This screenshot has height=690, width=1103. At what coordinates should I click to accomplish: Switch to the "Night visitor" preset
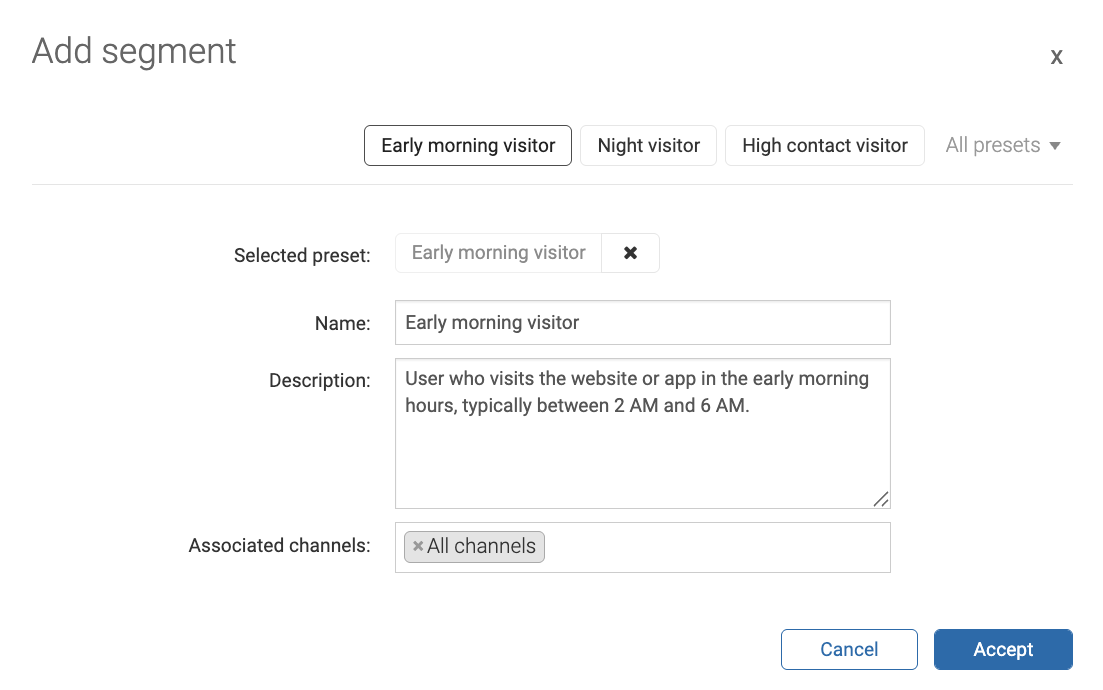click(648, 145)
